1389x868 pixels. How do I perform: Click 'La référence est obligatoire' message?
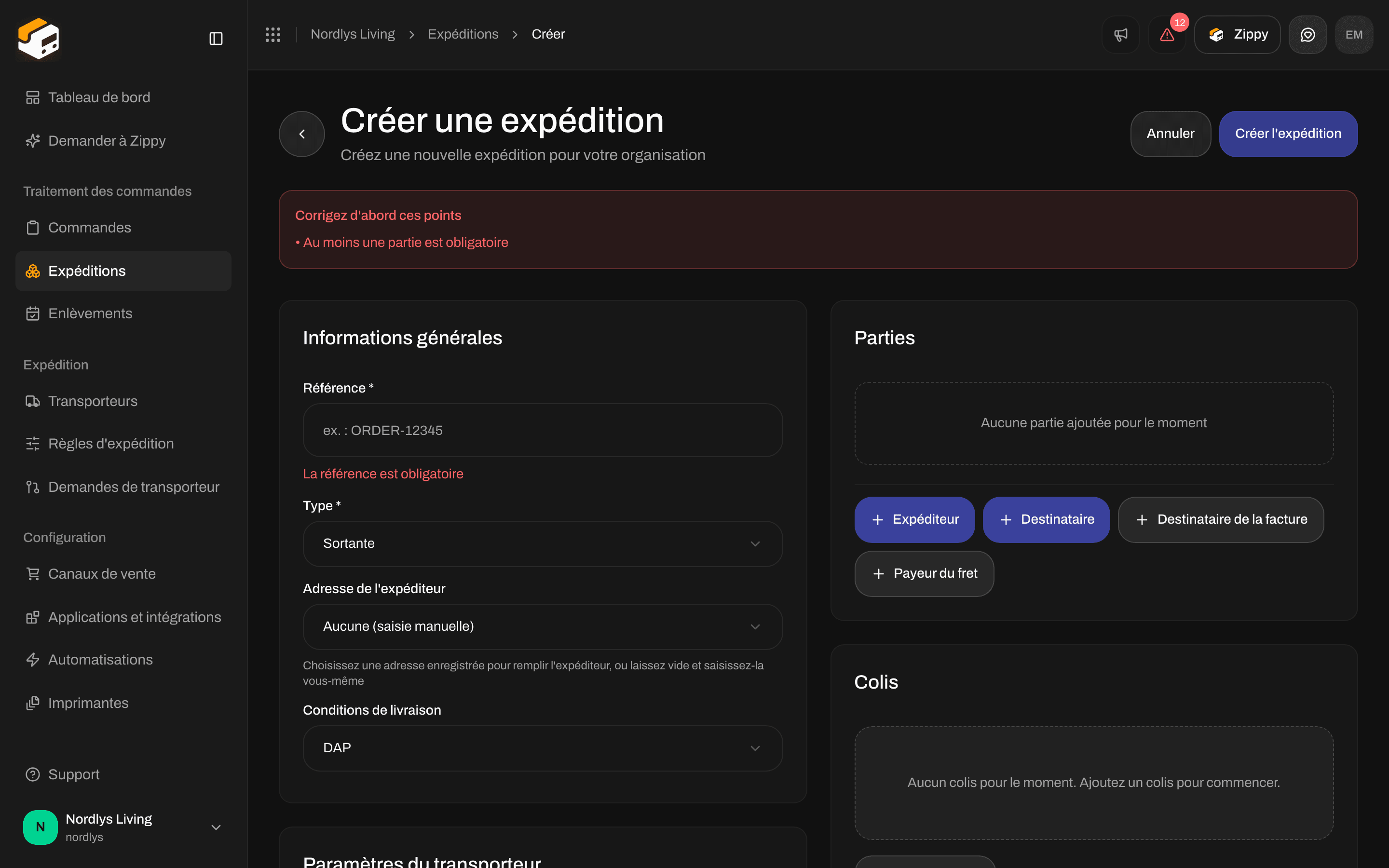[383, 474]
